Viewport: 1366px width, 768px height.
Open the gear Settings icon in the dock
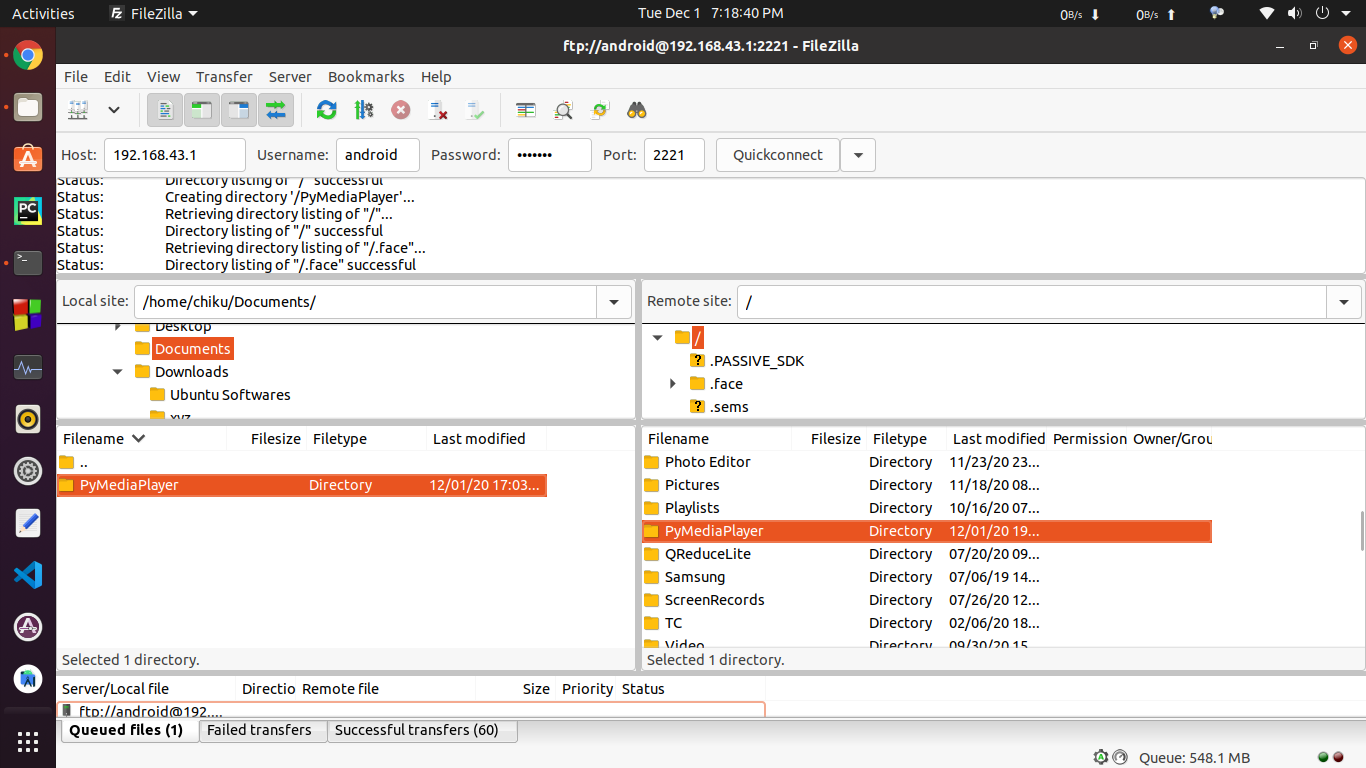click(28, 471)
